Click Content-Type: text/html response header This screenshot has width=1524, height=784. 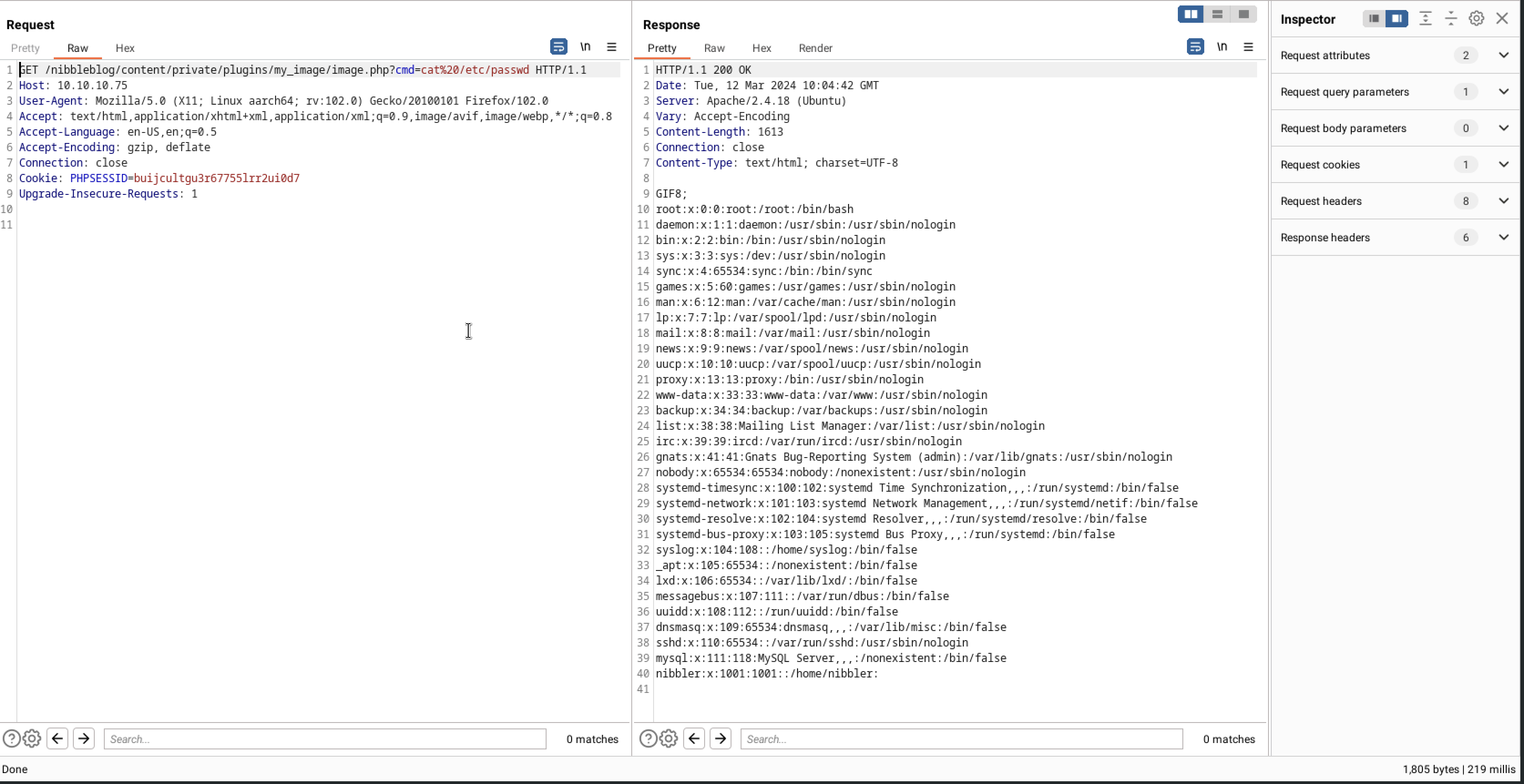[x=776, y=163]
